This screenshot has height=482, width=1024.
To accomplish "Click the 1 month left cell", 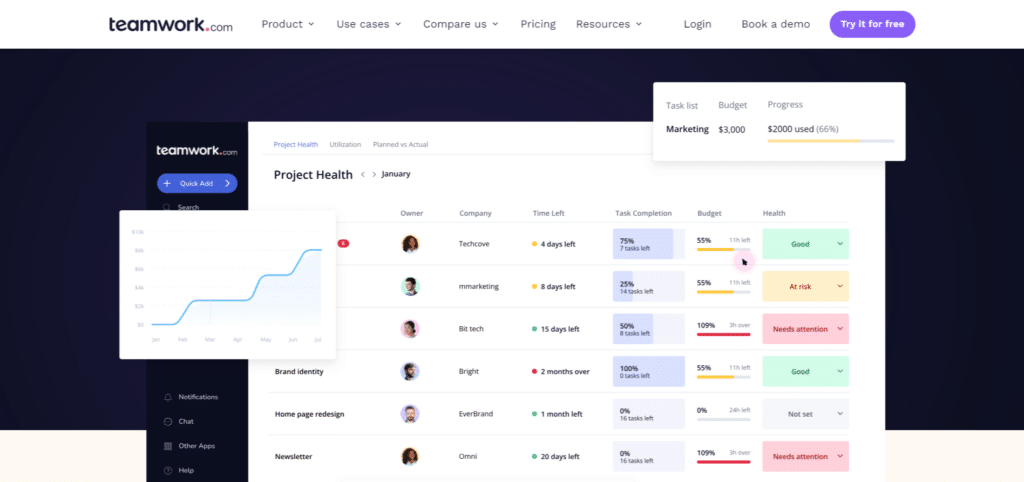I will pos(556,414).
